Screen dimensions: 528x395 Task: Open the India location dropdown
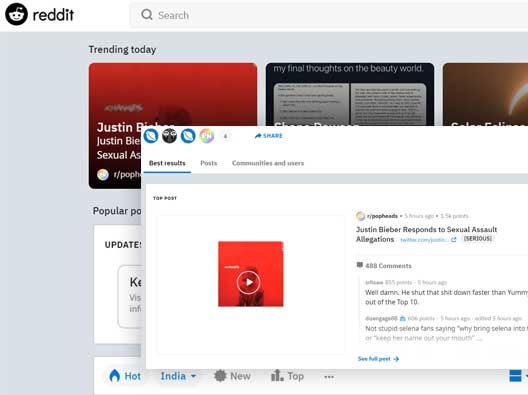(x=178, y=376)
